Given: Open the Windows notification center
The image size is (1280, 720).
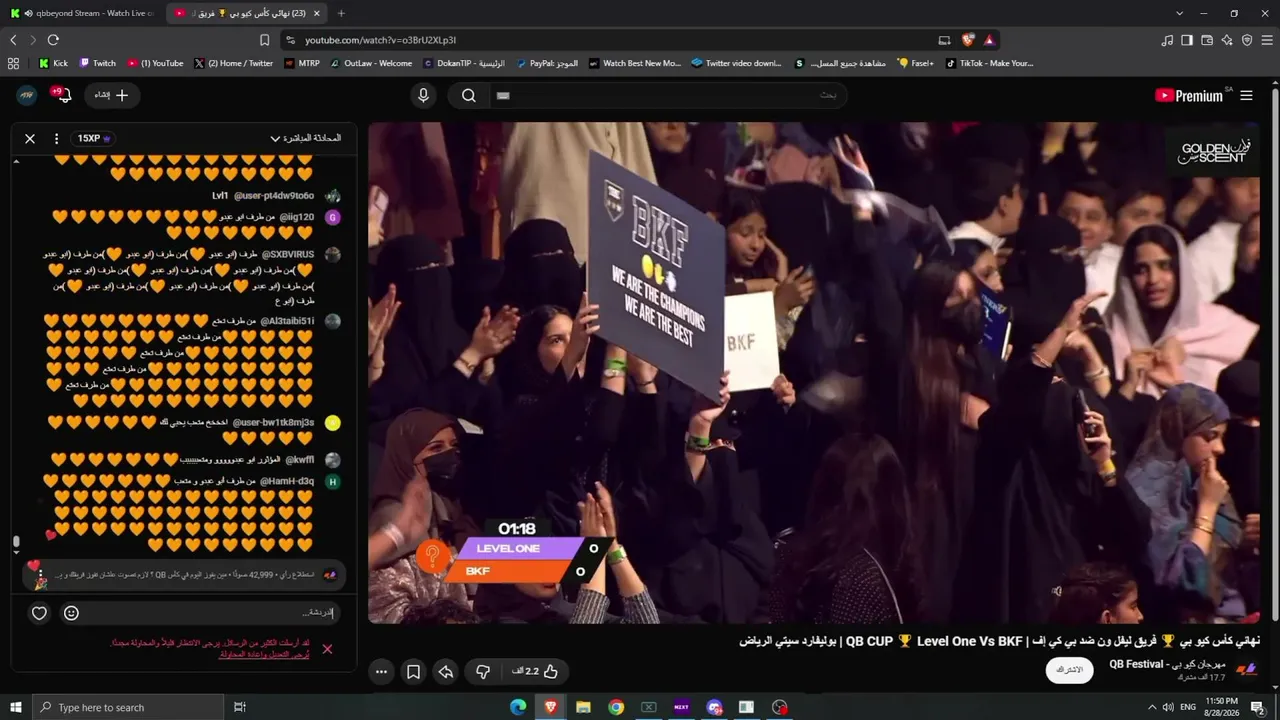Looking at the screenshot, I should coord(1258,707).
